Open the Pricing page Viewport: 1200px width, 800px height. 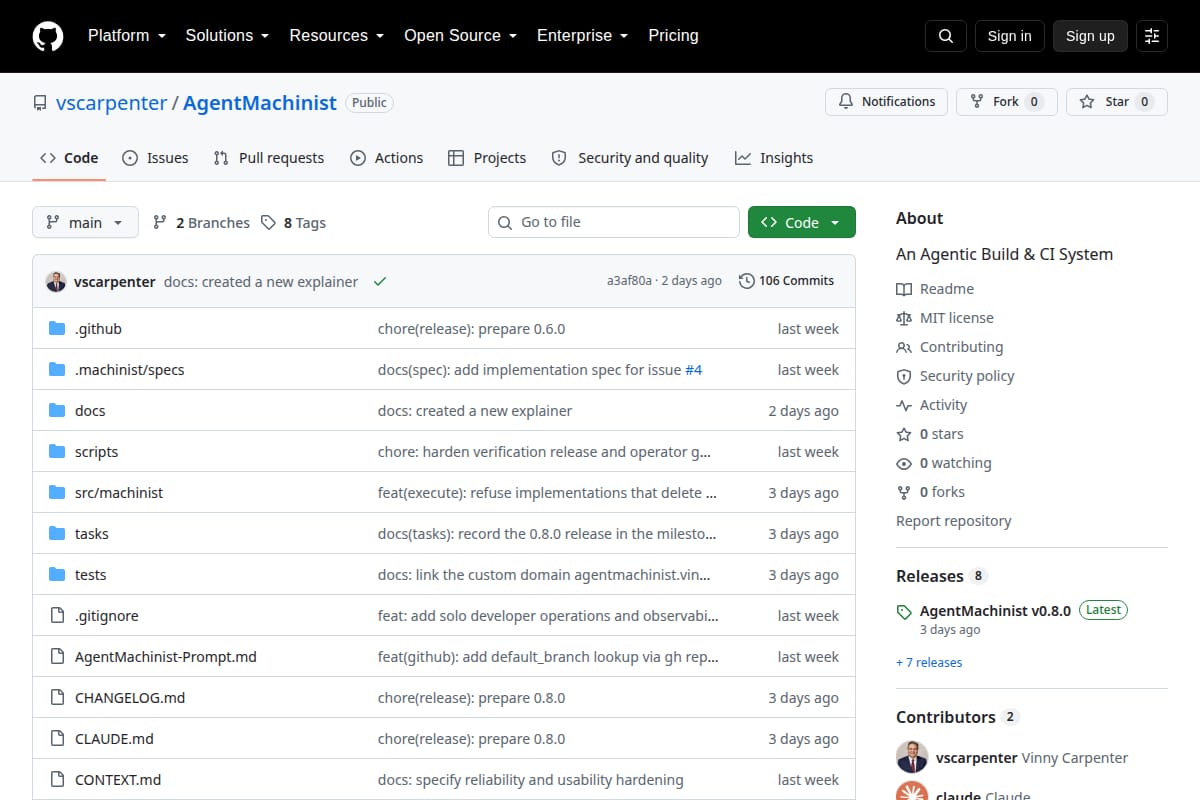673,36
